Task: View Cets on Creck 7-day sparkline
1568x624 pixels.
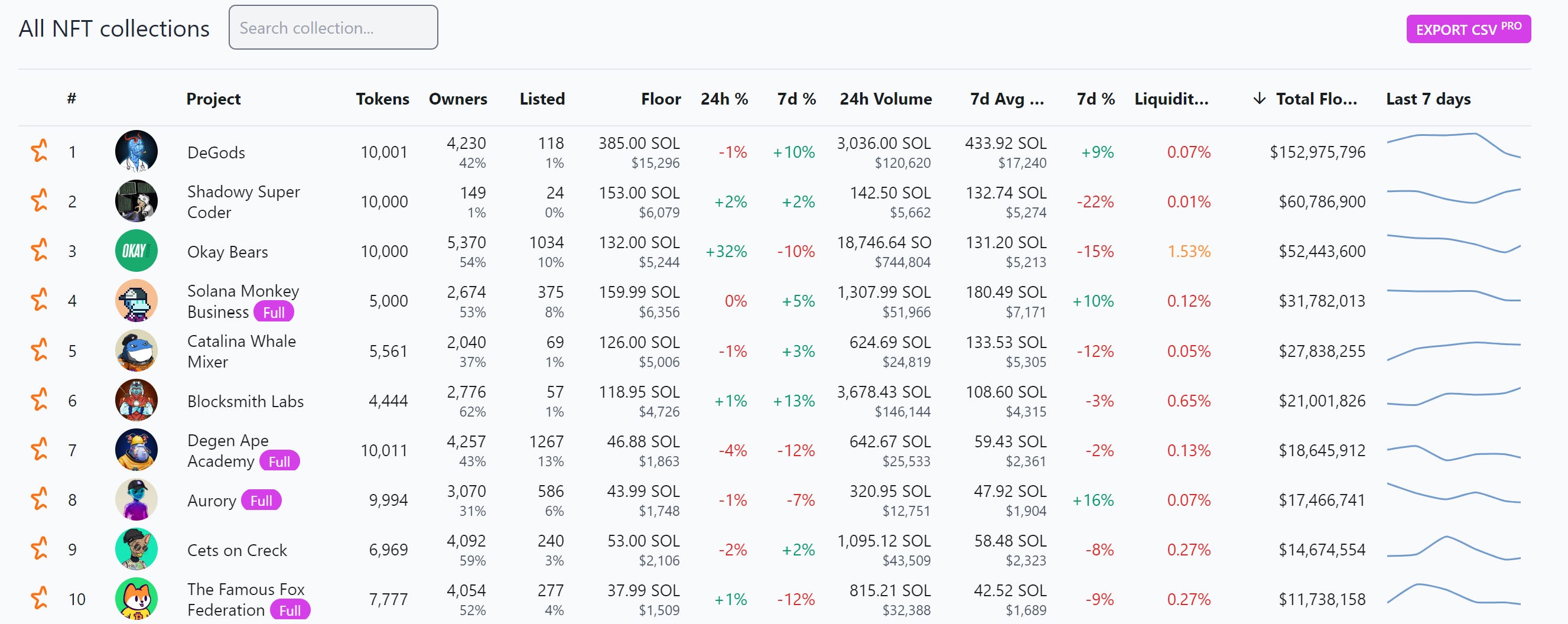Action: tap(1453, 548)
